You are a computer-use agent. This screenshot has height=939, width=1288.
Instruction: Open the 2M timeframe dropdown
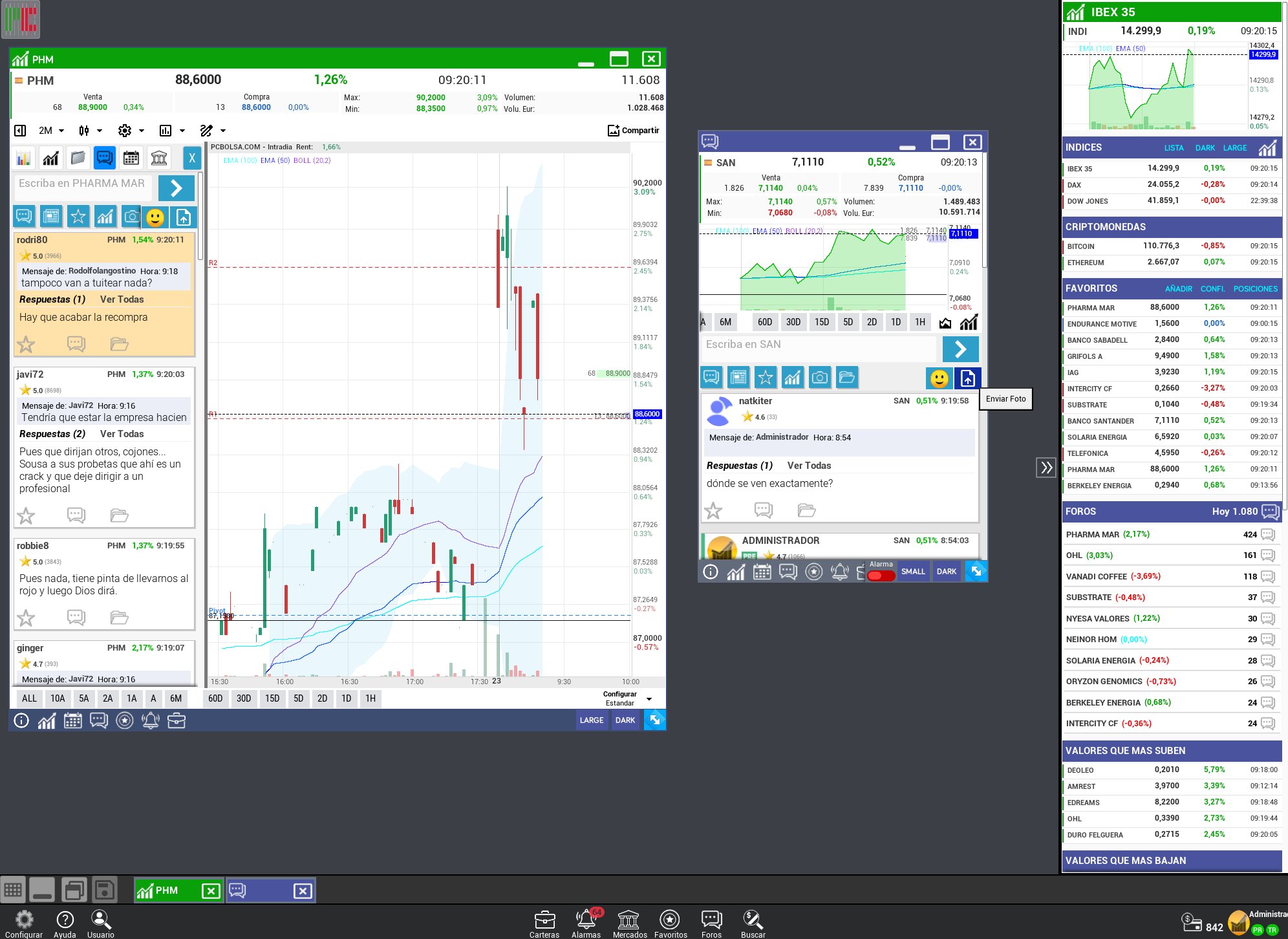coord(52,131)
